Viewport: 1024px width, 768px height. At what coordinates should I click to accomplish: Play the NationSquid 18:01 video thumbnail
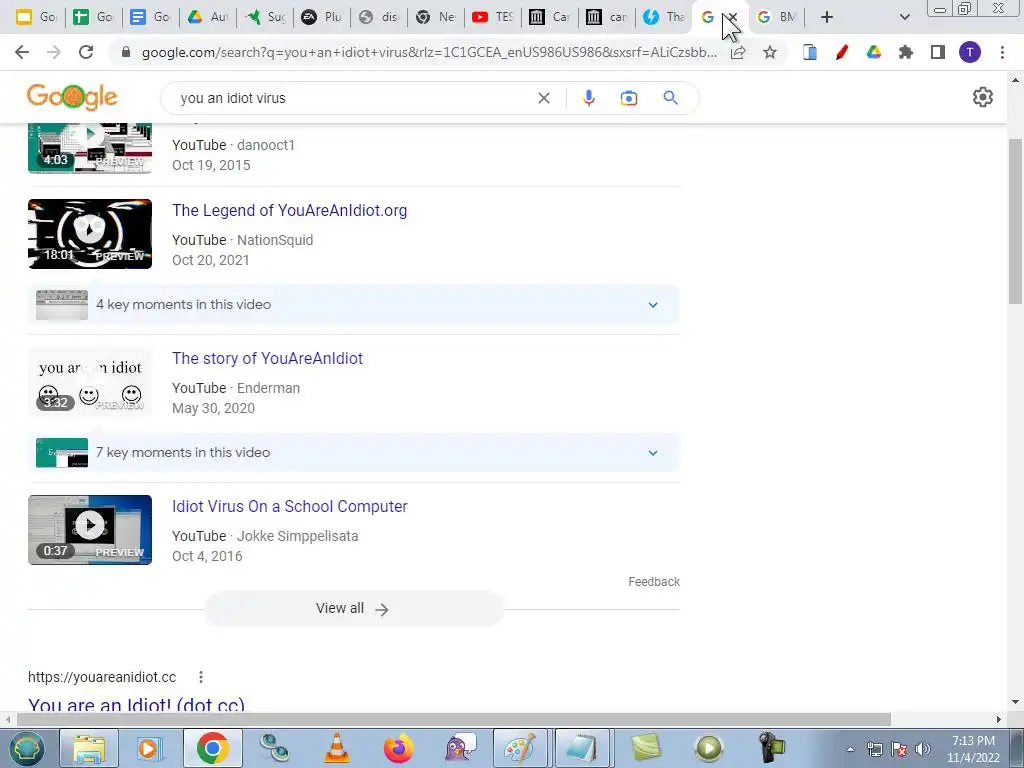[x=90, y=234]
